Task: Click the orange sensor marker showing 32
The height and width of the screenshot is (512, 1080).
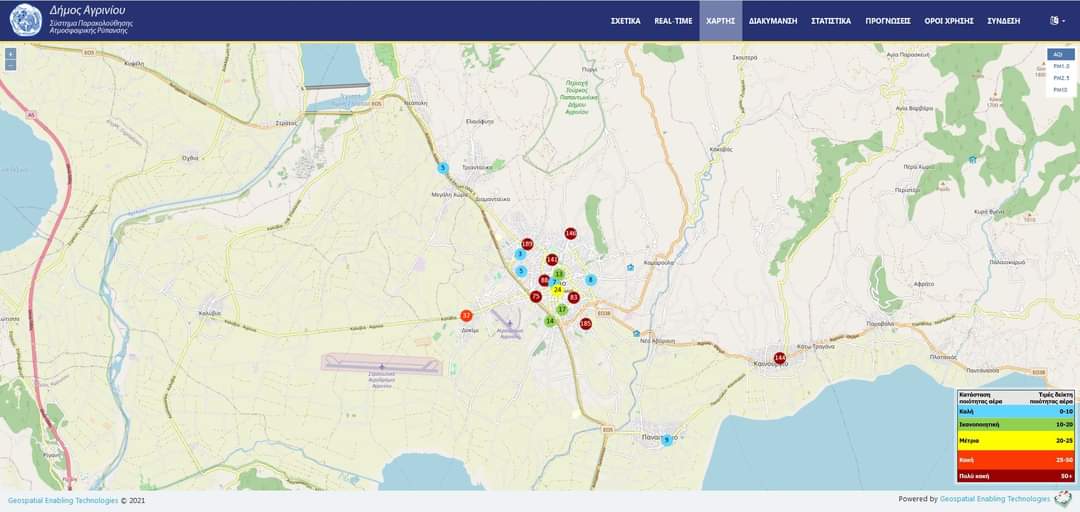Action: coord(466,315)
